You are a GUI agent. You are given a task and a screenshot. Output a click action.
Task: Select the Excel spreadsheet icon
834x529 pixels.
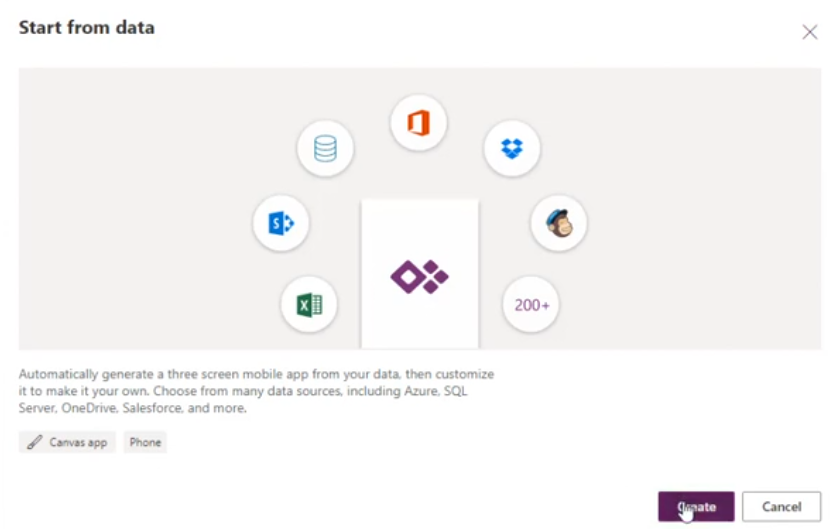(309, 305)
